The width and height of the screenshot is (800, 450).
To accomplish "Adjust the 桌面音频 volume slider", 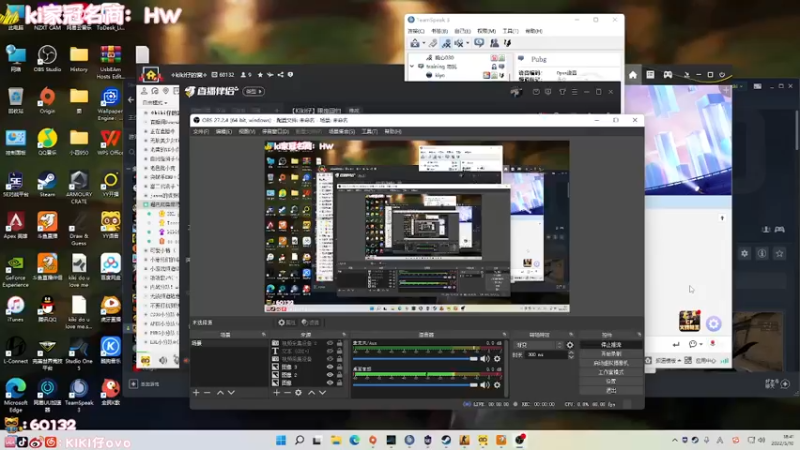I will click(x=415, y=385).
